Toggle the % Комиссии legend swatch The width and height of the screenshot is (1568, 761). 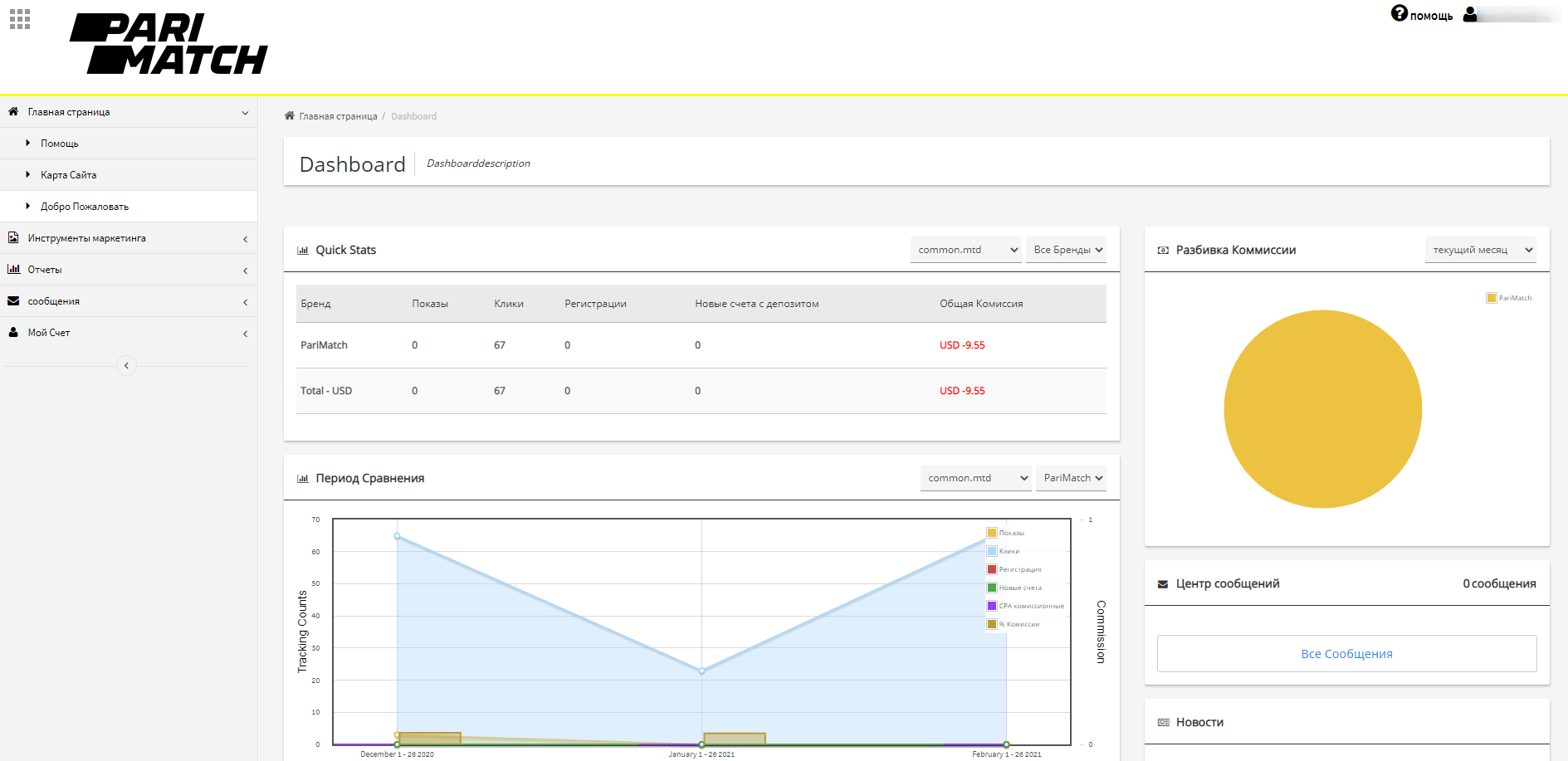[x=992, y=624]
